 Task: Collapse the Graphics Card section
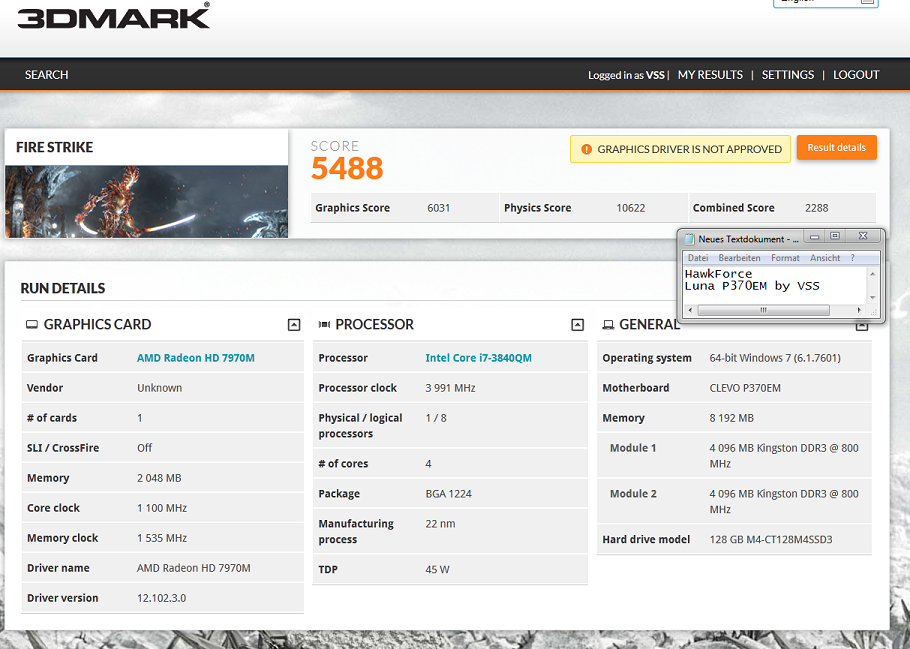[294, 324]
